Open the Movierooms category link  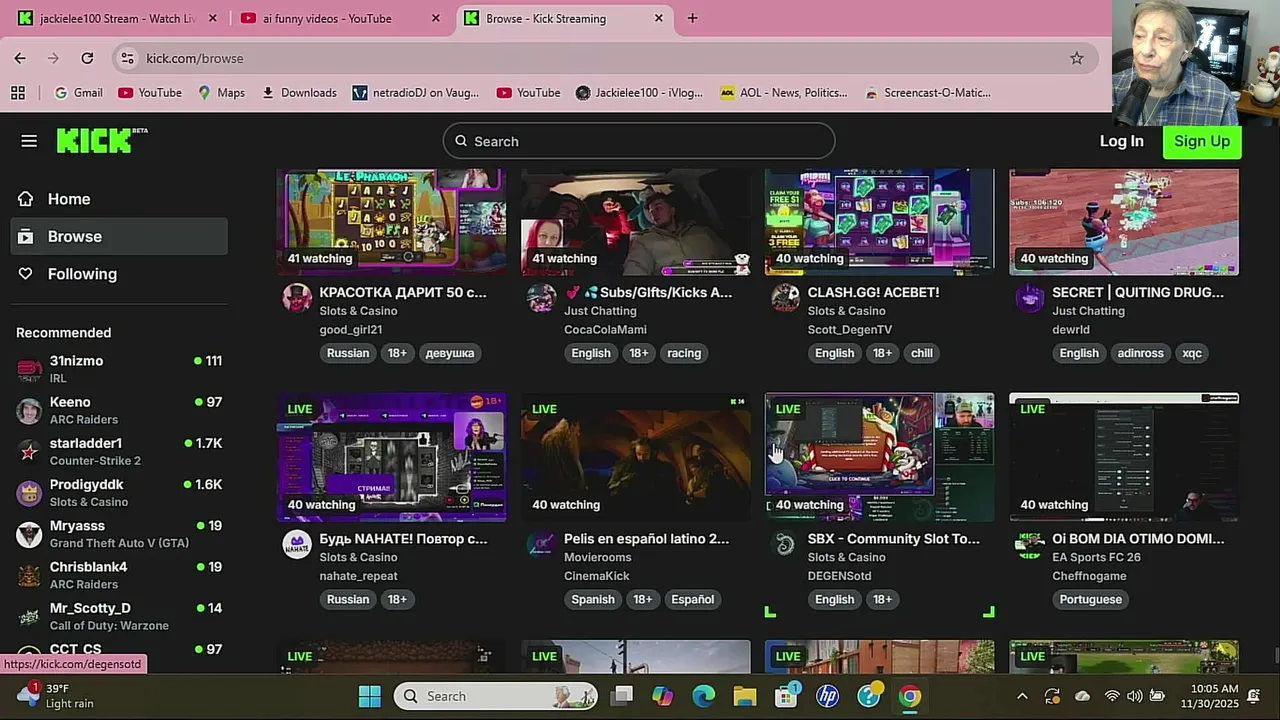point(598,557)
